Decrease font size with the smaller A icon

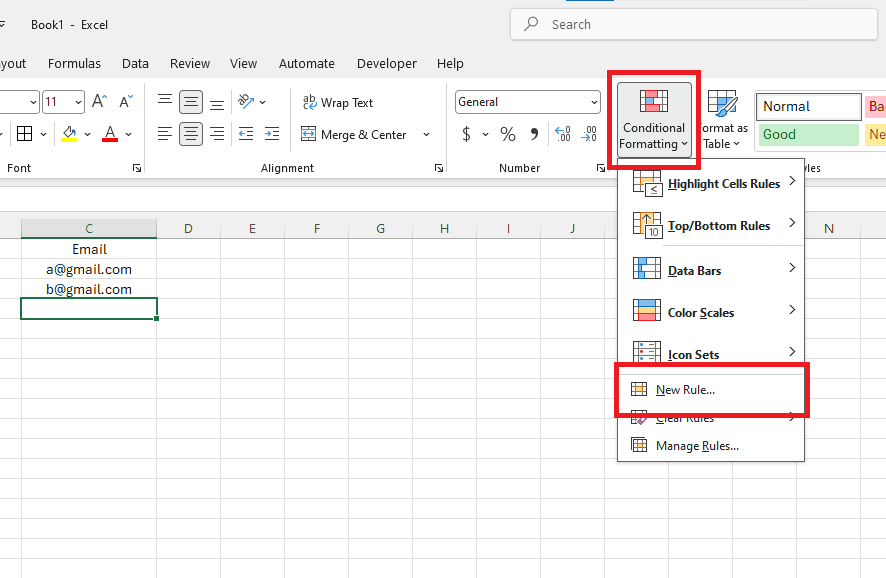(x=126, y=102)
